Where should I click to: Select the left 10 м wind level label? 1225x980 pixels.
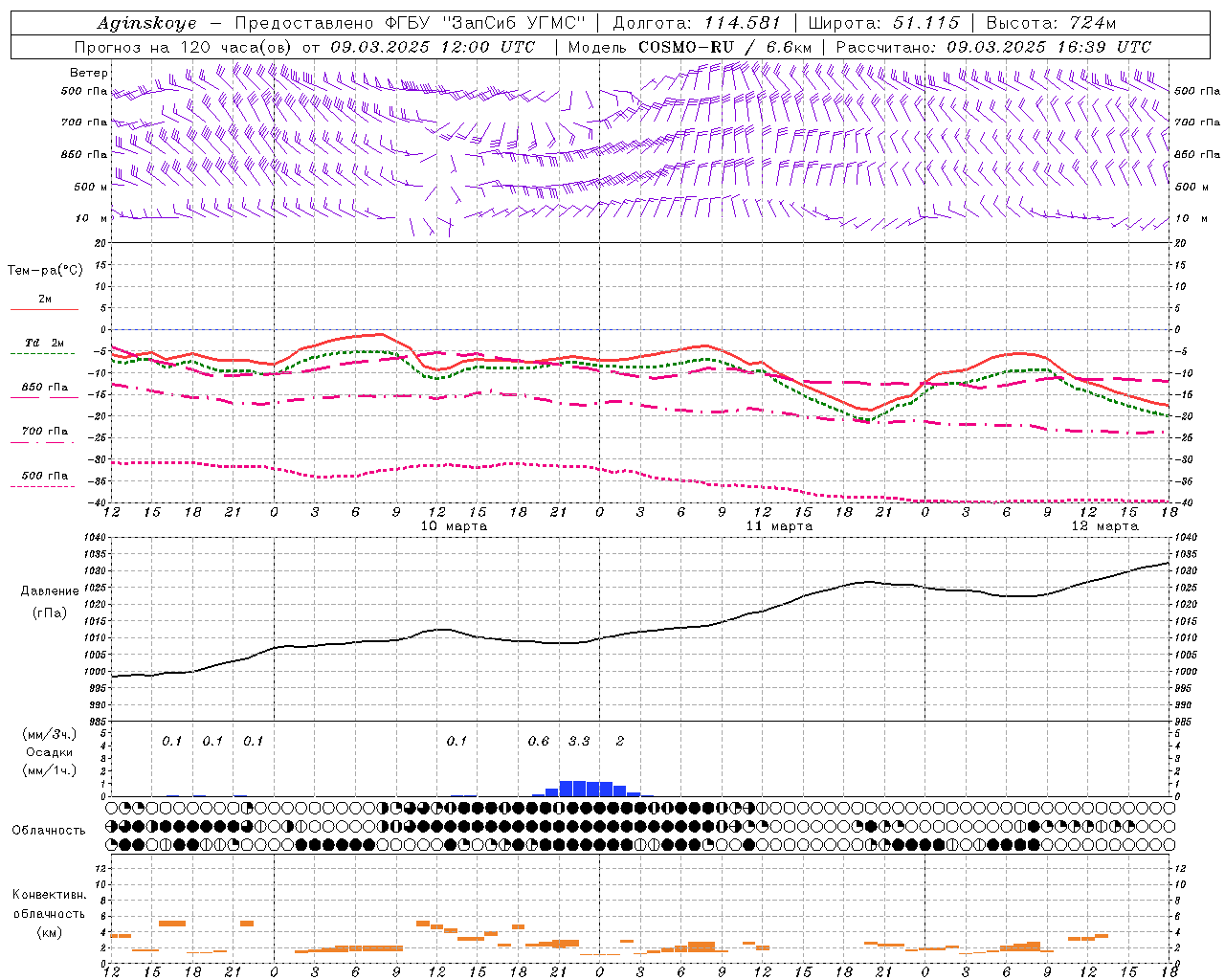tap(92, 218)
